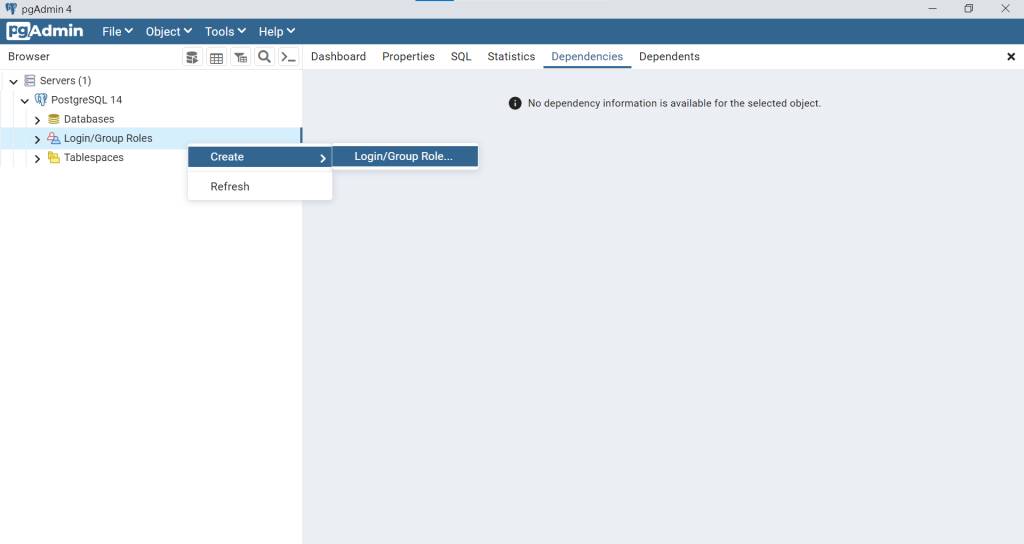Collapse the Servers (1) tree node

(x=14, y=82)
